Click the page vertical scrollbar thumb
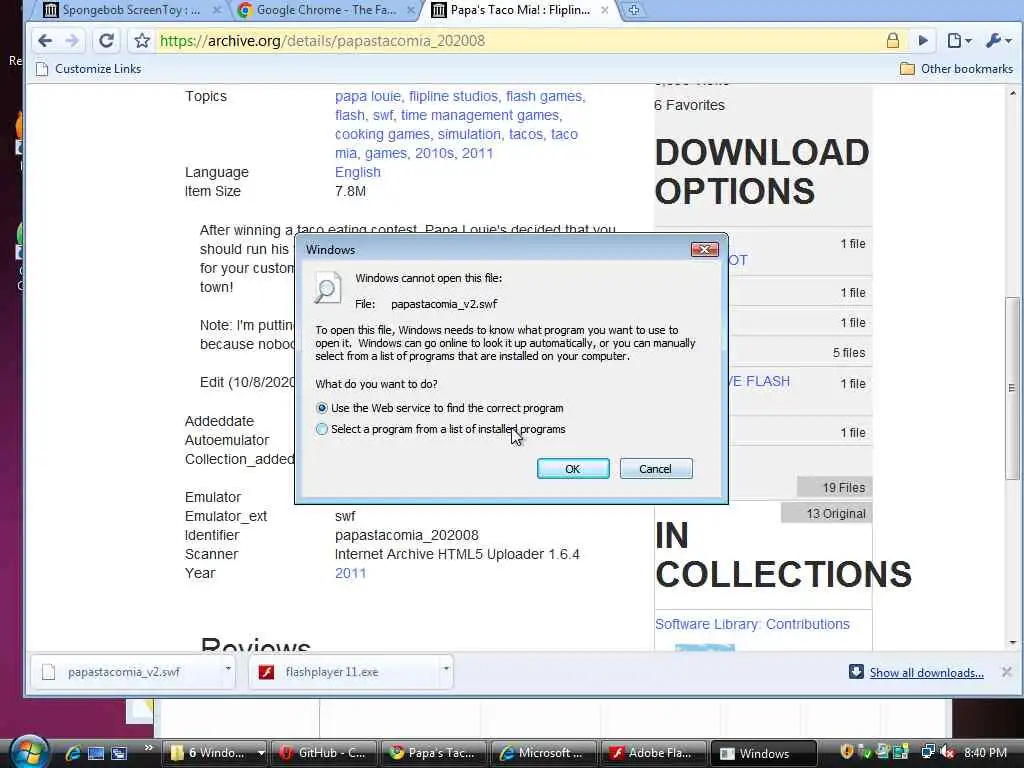1024x768 pixels. pos(1012,388)
